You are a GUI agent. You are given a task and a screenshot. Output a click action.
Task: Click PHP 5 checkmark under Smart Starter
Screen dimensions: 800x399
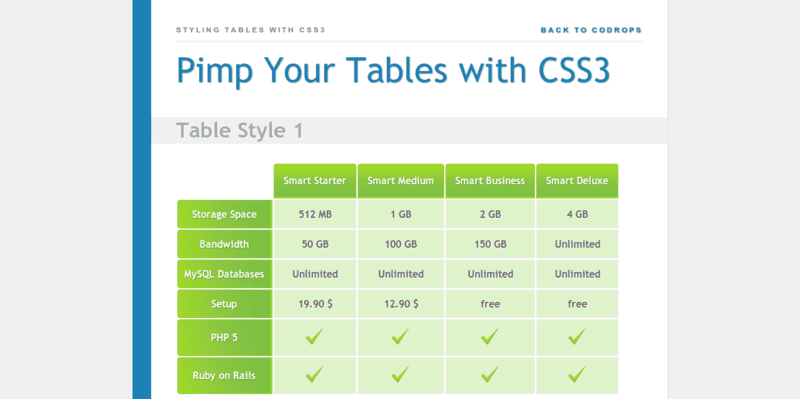click(x=314, y=336)
